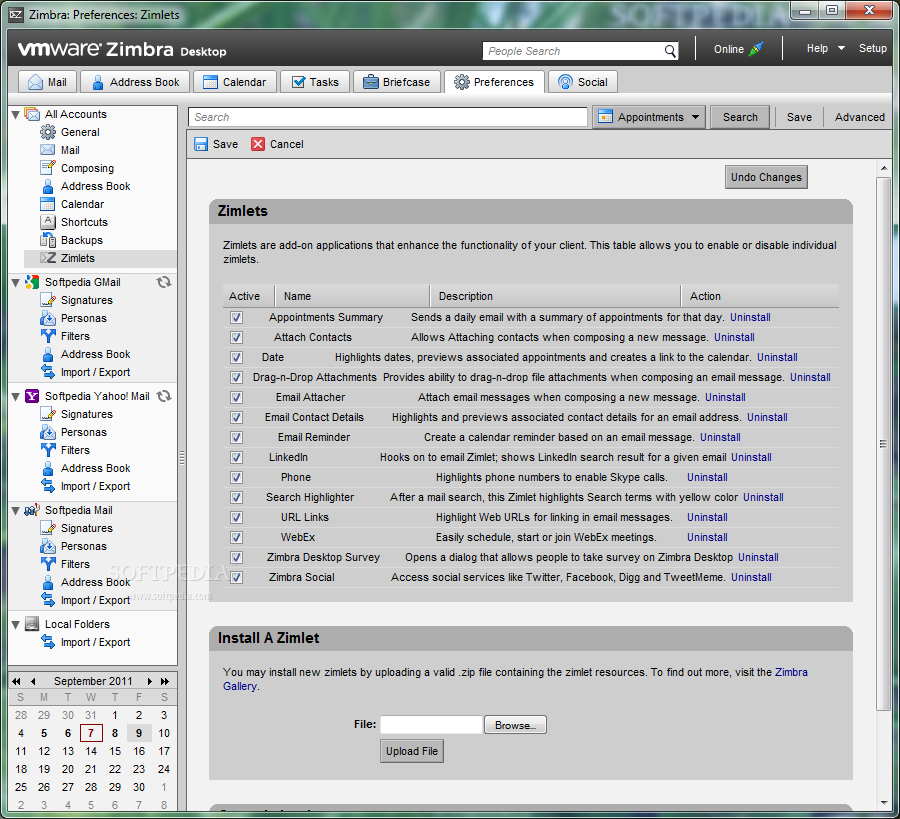Collapse the Softpedia Mail tree
Viewport: 900px width, 819px height.
[x=16, y=510]
